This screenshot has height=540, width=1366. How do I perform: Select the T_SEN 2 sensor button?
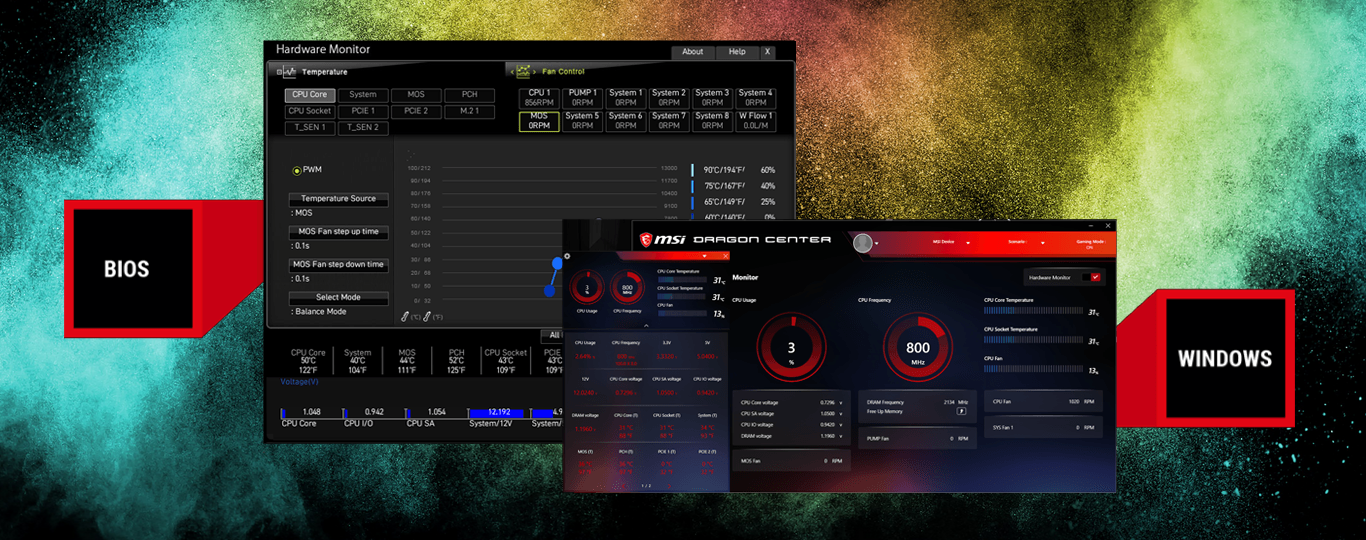click(x=363, y=128)
